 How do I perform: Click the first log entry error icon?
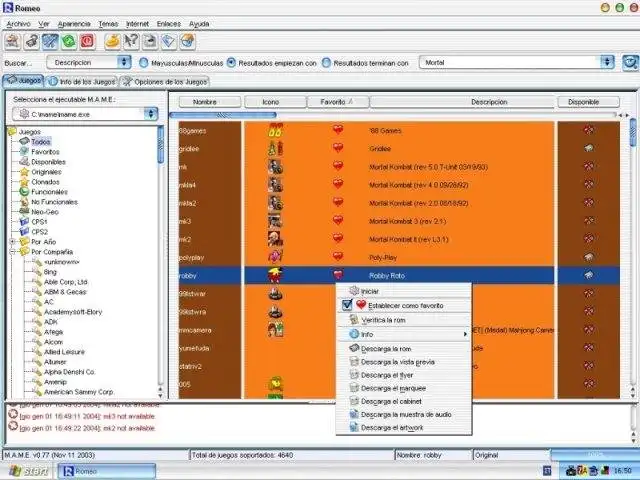point(13,404)
